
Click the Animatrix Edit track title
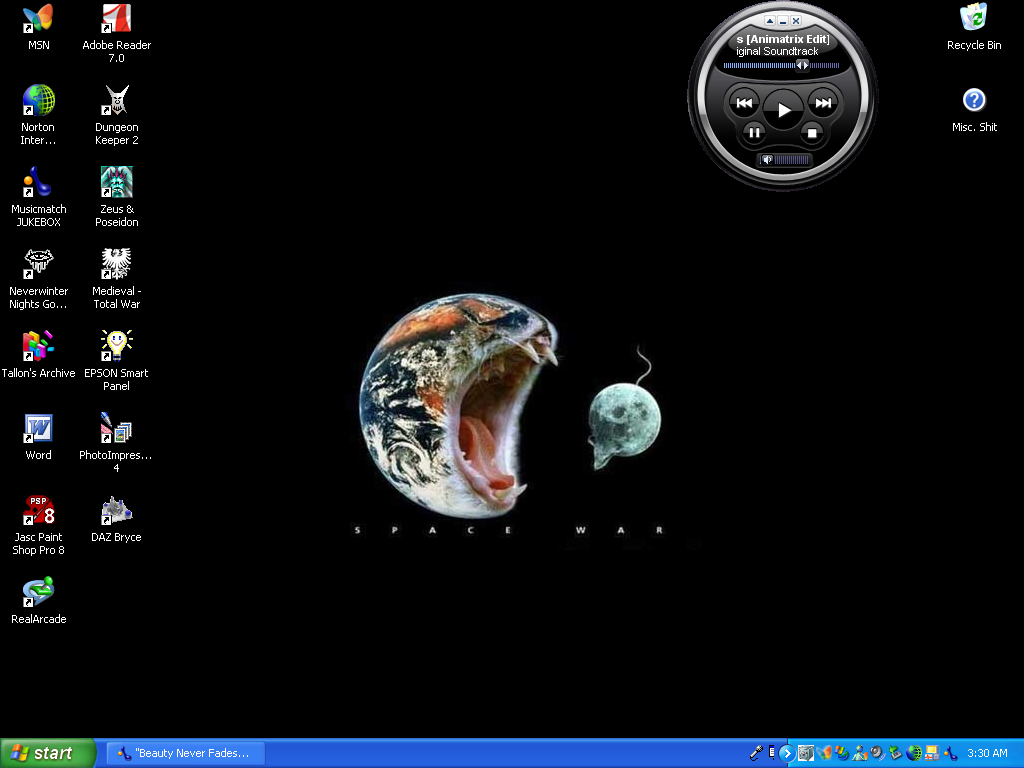pos(782,39)
